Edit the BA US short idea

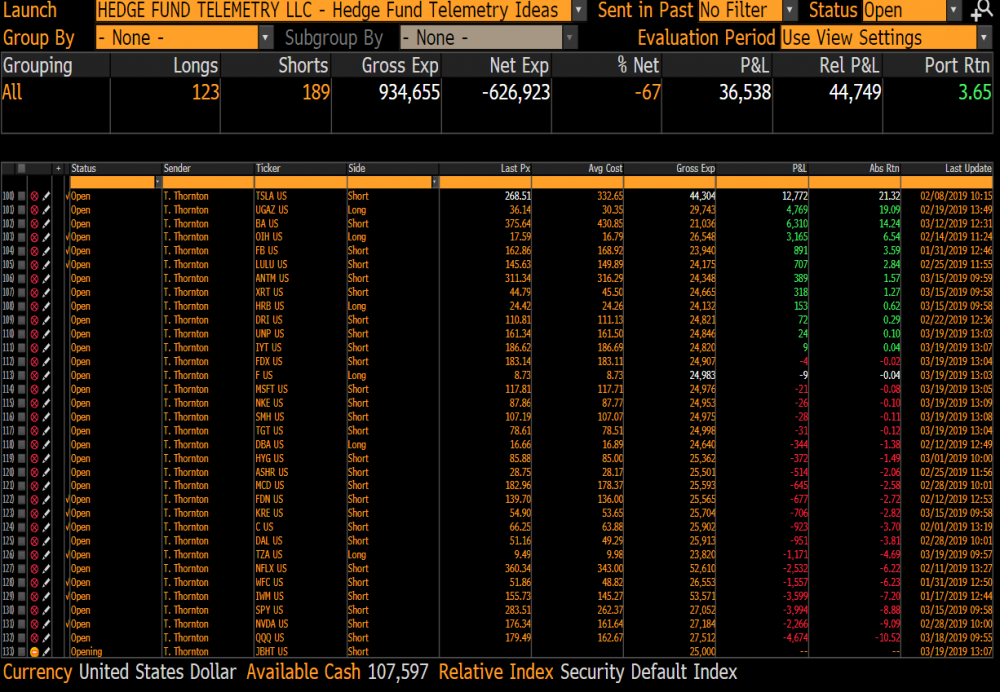click(46, 224)
